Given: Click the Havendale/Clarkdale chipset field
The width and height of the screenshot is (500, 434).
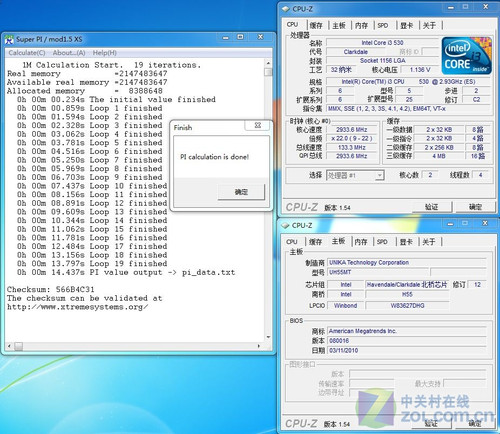Looking at the screenshot, I should pos(407,285).
